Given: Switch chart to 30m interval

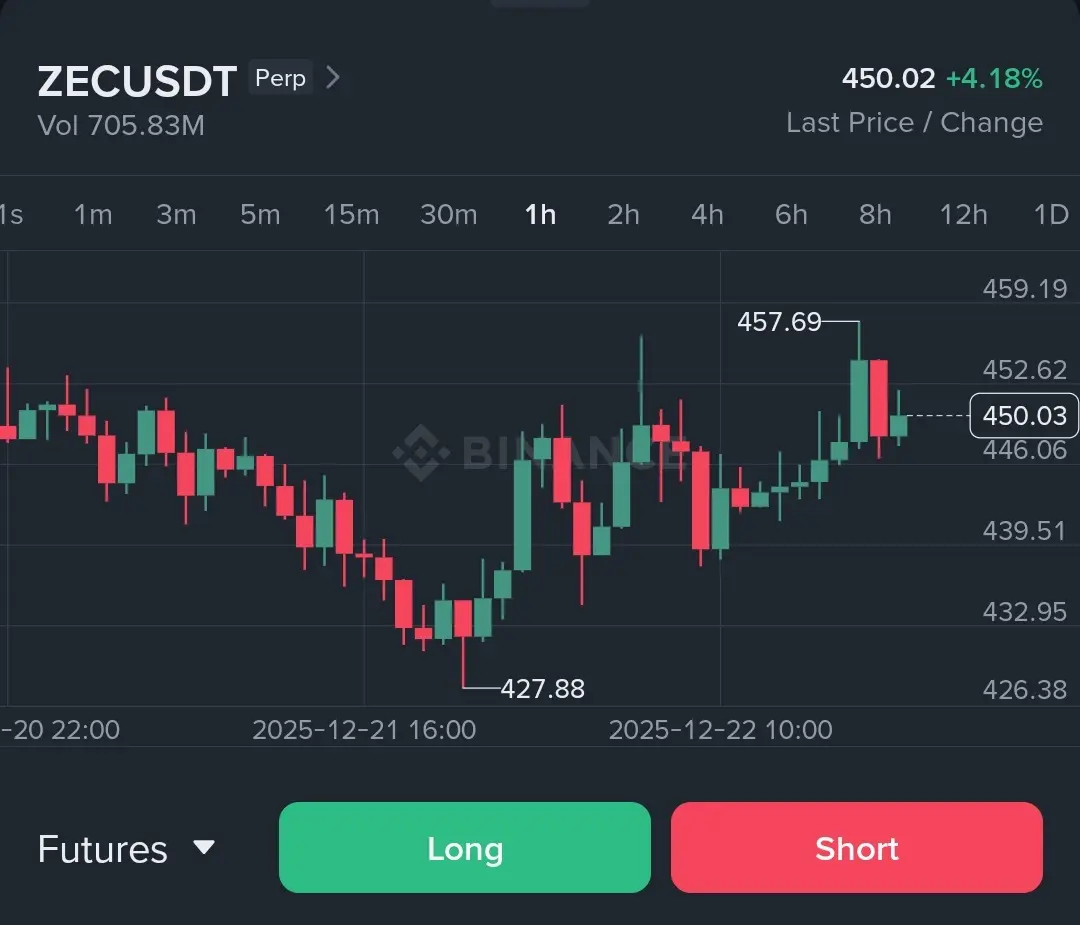Looking at the screenshot, I should coord(448,214).
